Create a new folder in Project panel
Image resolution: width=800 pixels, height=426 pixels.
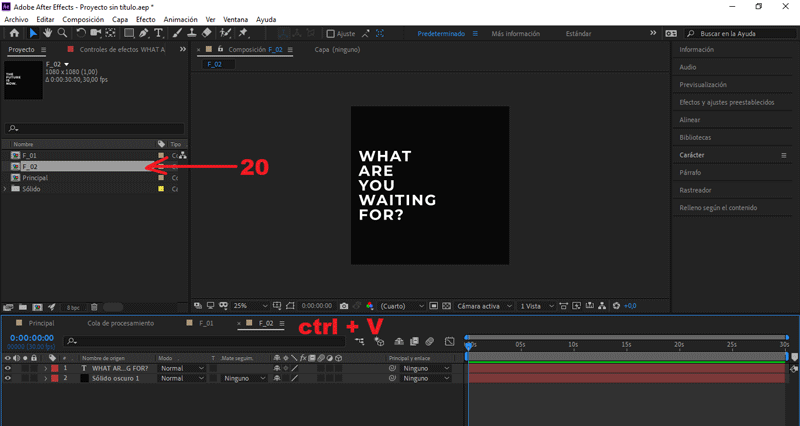(x=23, y=307)
